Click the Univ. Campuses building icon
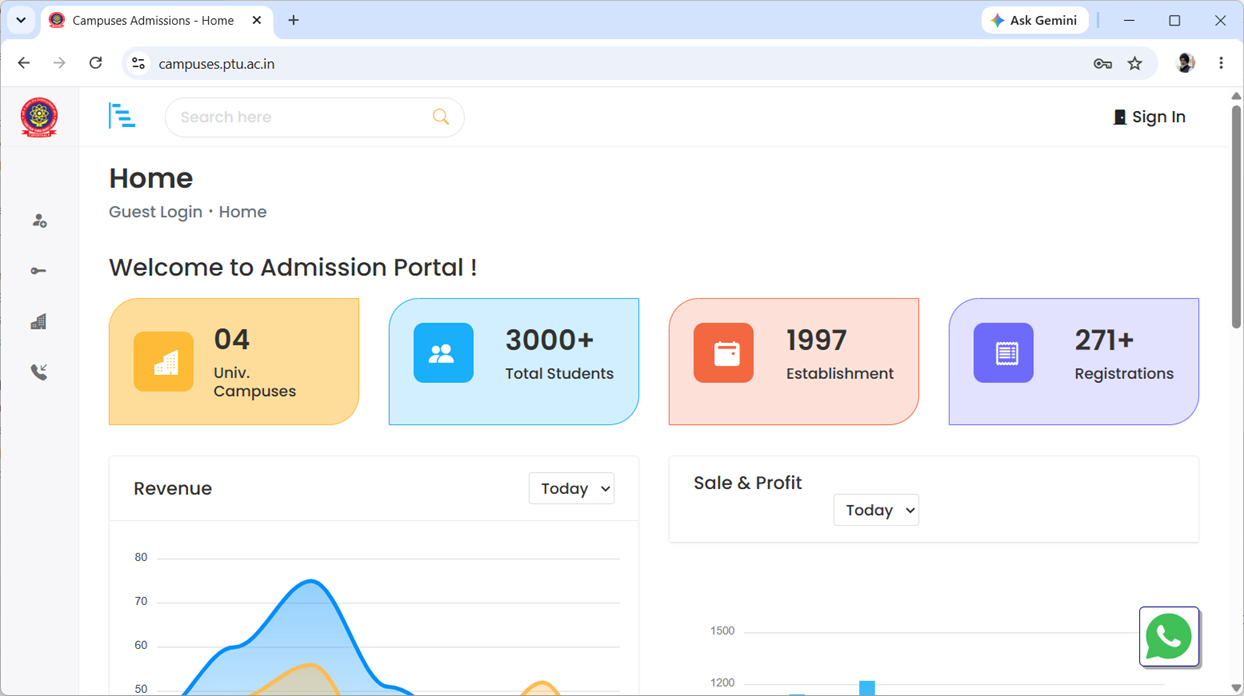 point(164,361)
